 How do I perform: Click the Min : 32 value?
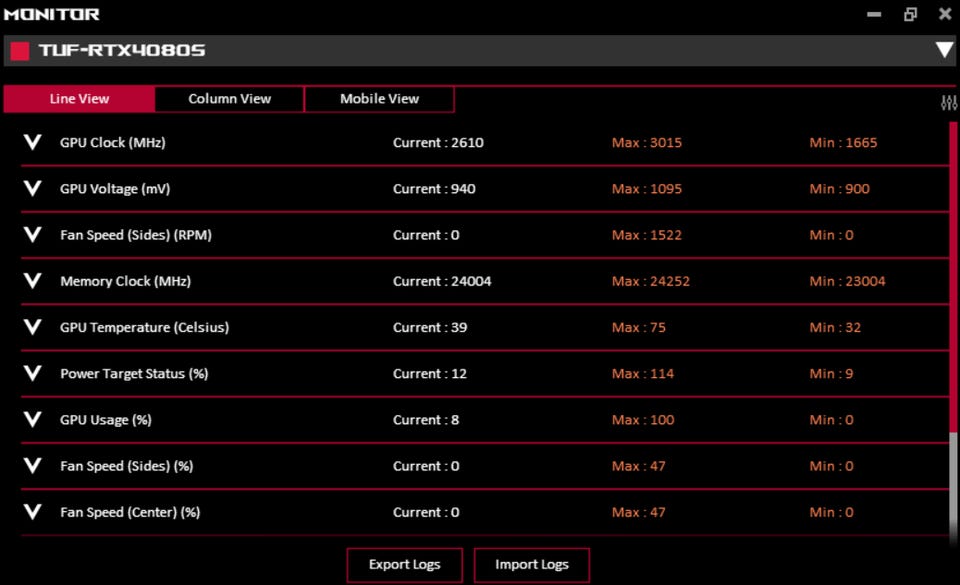835,327
